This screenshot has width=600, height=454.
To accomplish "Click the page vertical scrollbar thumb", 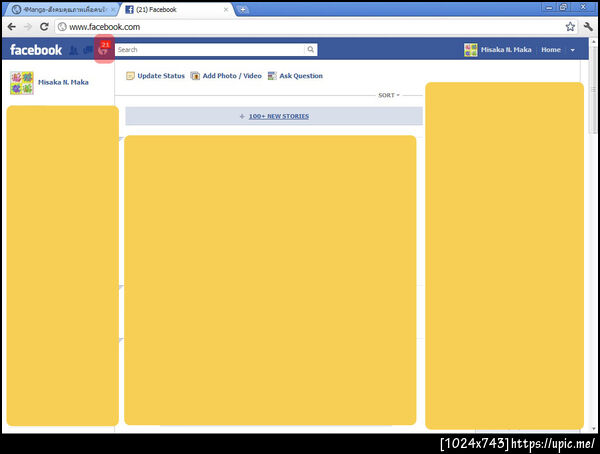I will (594, 90).
